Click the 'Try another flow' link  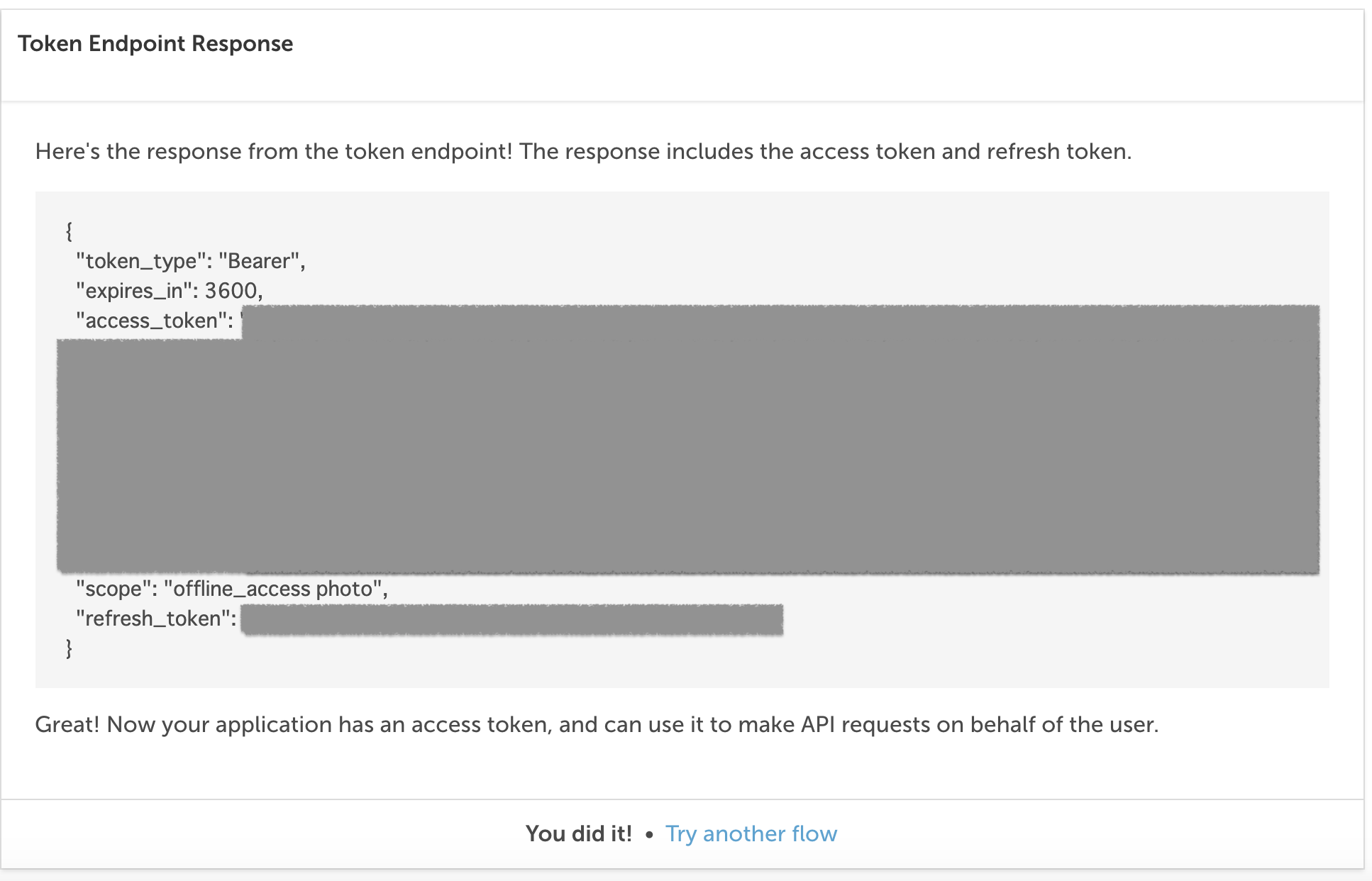(x=751, y=833)
